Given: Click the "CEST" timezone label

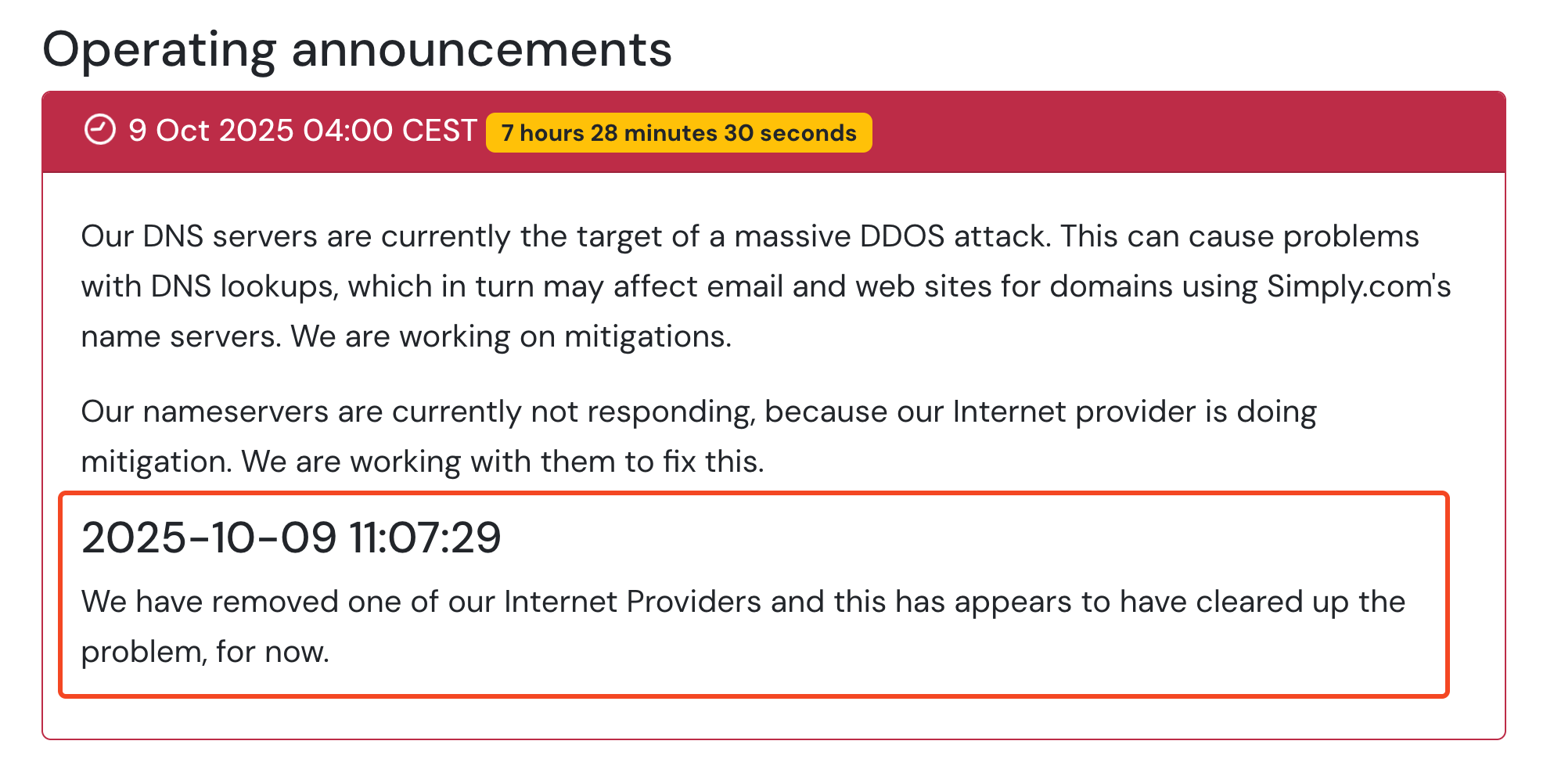Looking at the screenshot, I should coord(439,131).
